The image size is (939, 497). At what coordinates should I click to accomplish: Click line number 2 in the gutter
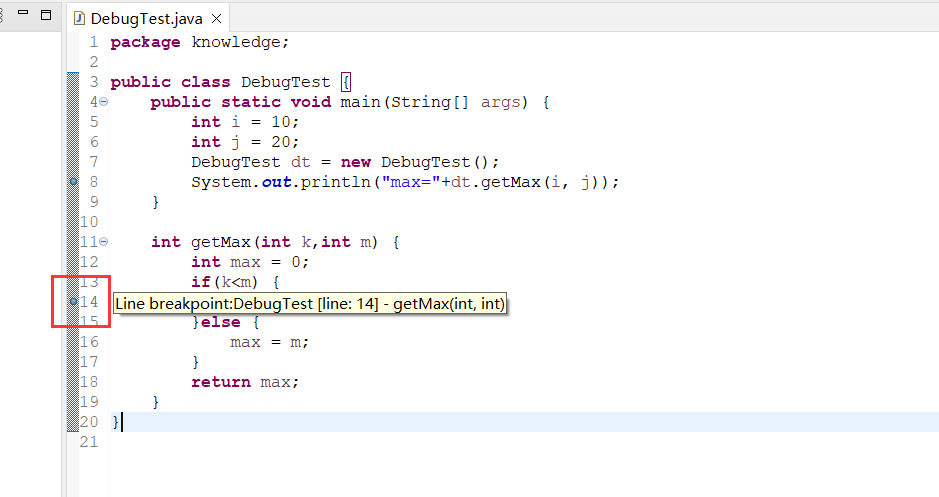click(x=93, y=62)
